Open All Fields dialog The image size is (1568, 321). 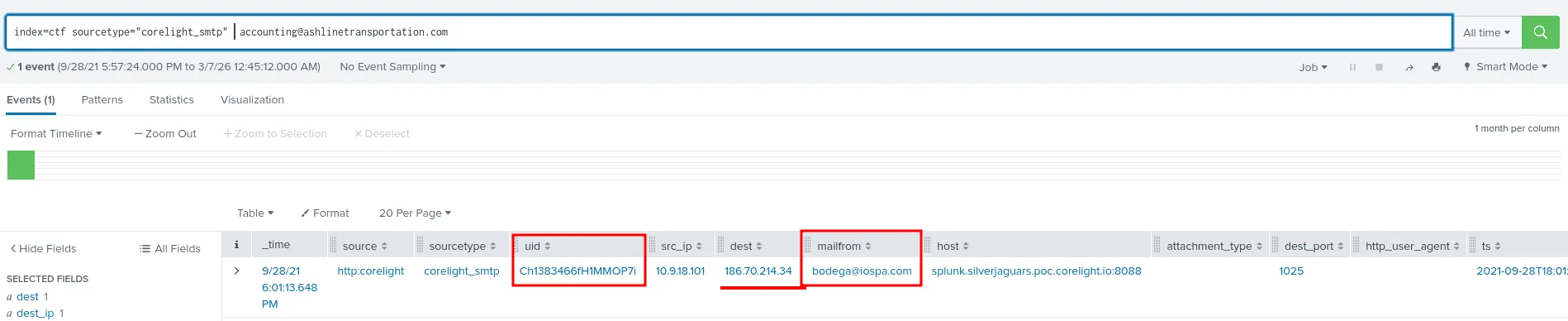[x=170, y=248]
